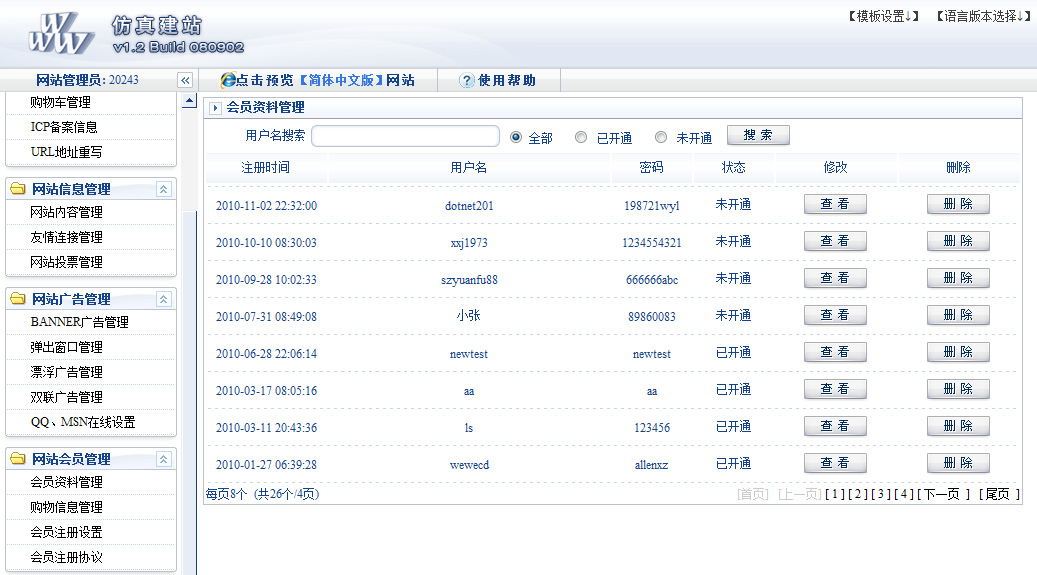Viewport: 1037px width, 575px height.
Task: Select the 全部 radio button
Action: coord(516,138)
